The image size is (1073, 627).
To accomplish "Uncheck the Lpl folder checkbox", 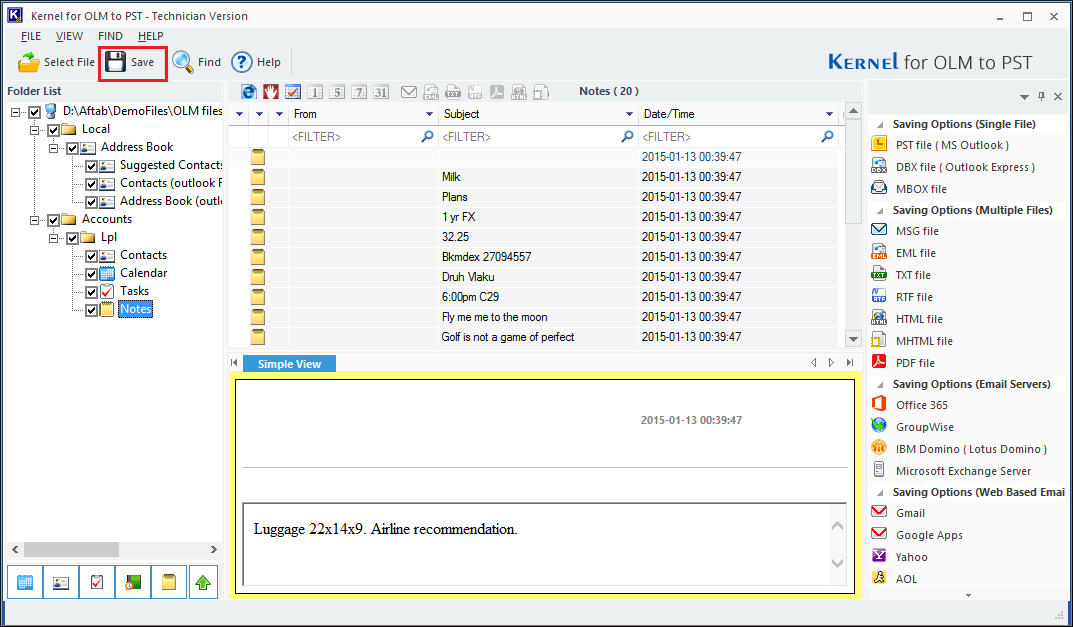I will pos(73,238).
